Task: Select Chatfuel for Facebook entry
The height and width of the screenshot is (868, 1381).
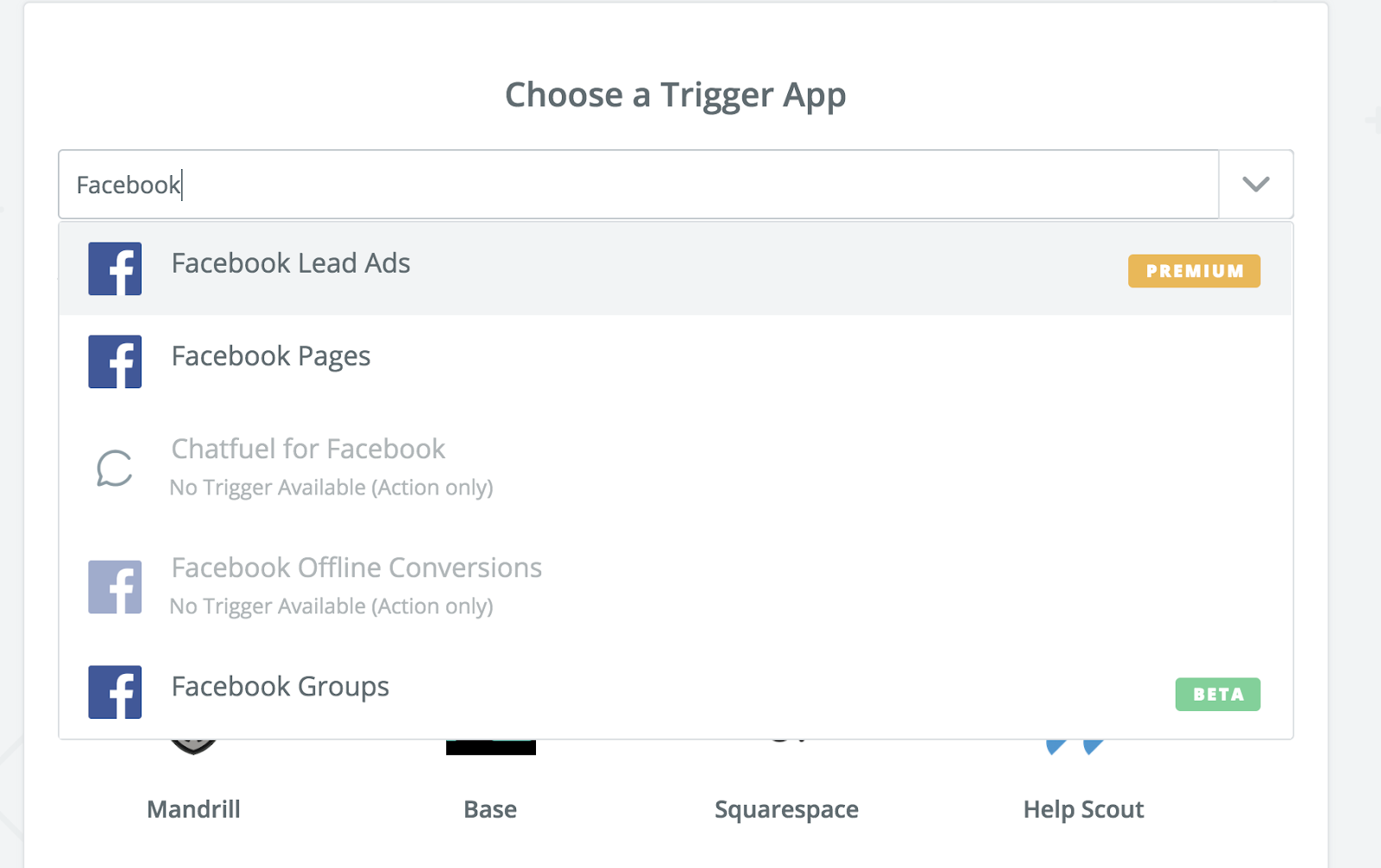Action: [x=308, y=450]
